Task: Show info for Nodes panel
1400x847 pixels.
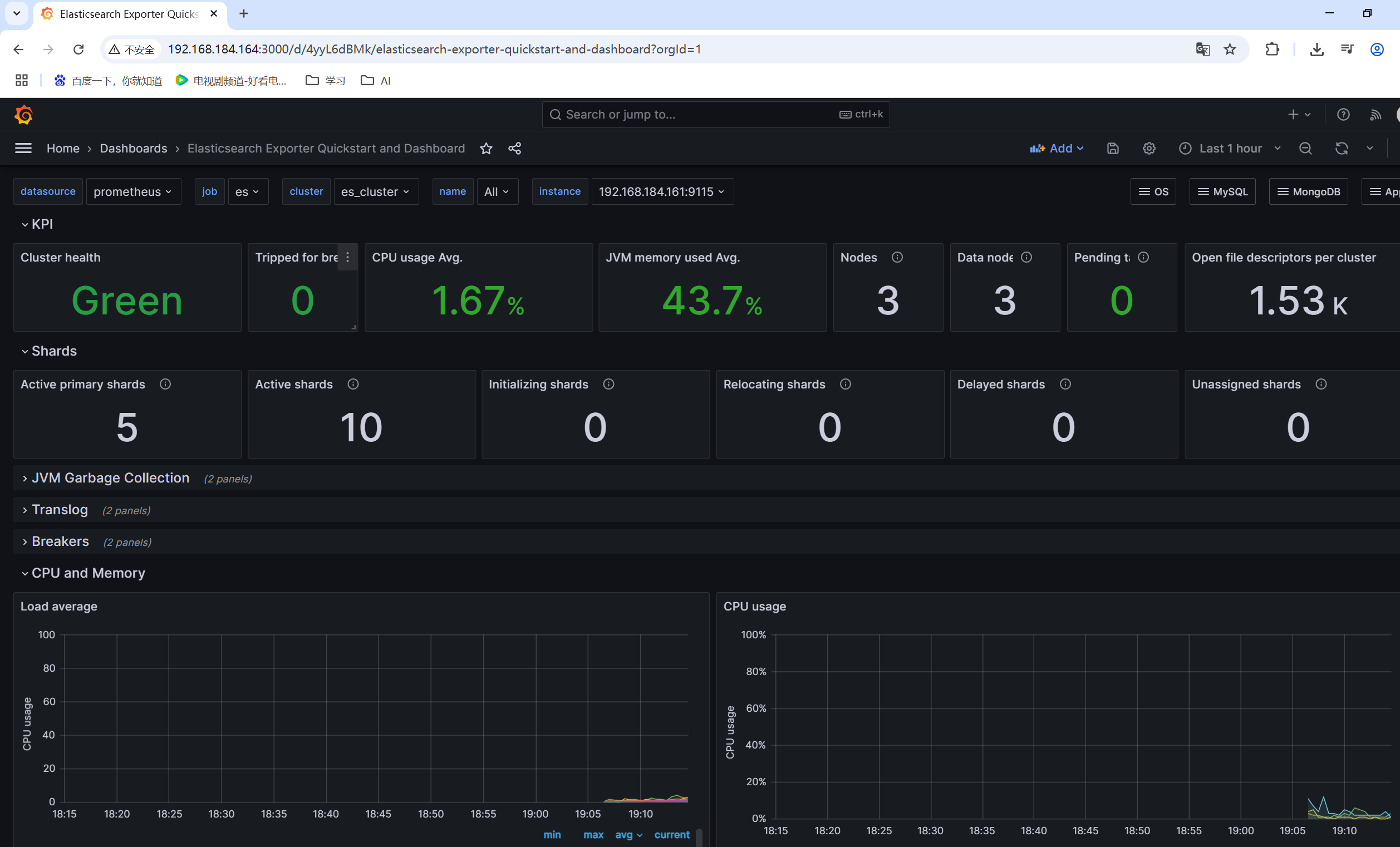Action: pos(897,257)
